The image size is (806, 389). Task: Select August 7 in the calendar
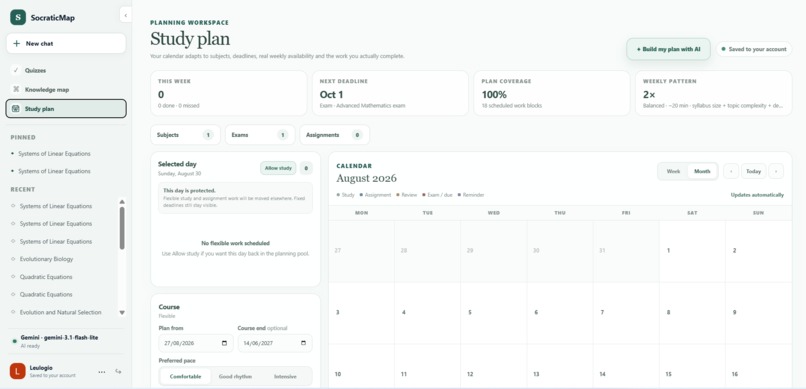tap(626, 312)
